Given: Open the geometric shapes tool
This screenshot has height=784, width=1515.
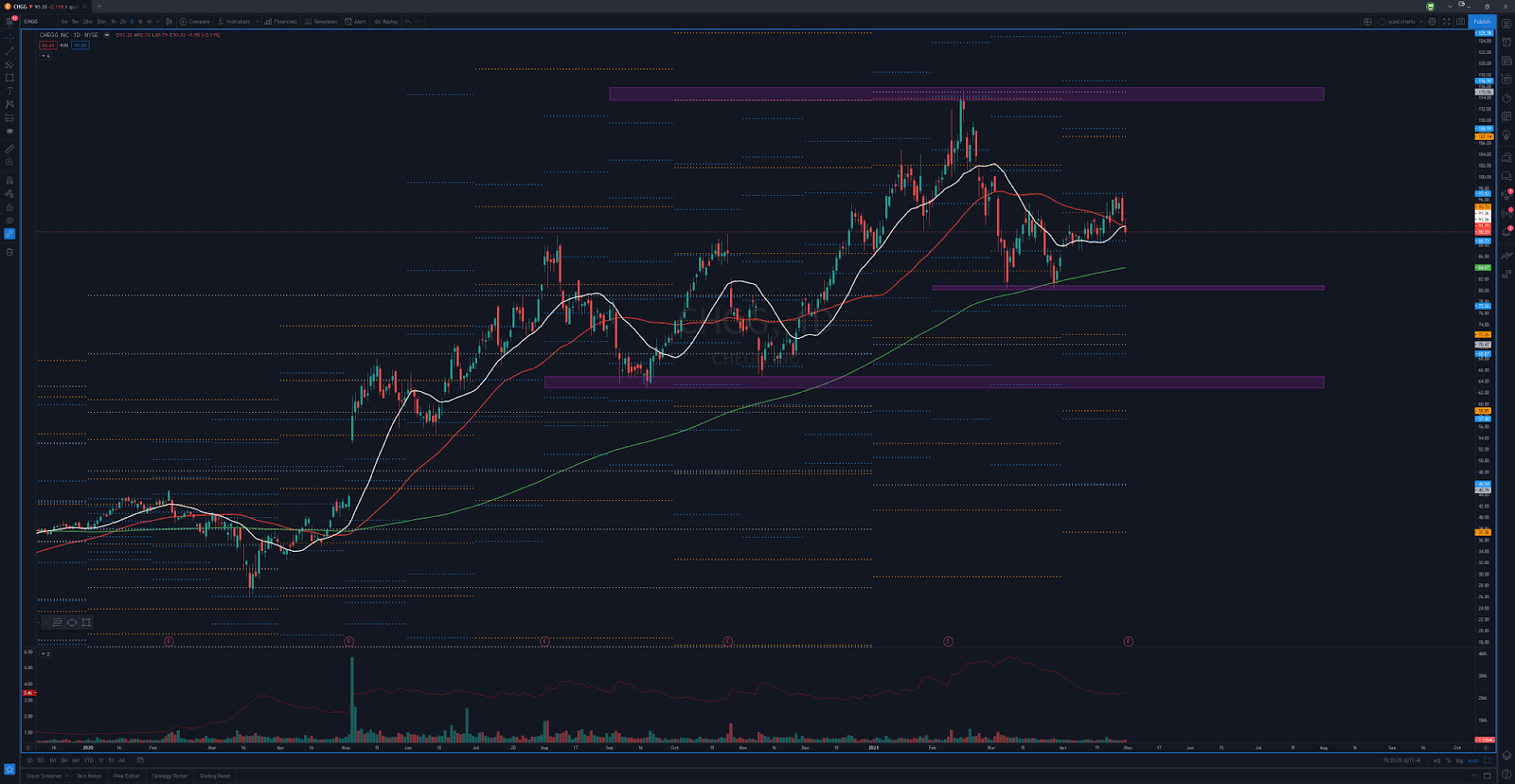Looking at the screenshot, I should 9,78.
